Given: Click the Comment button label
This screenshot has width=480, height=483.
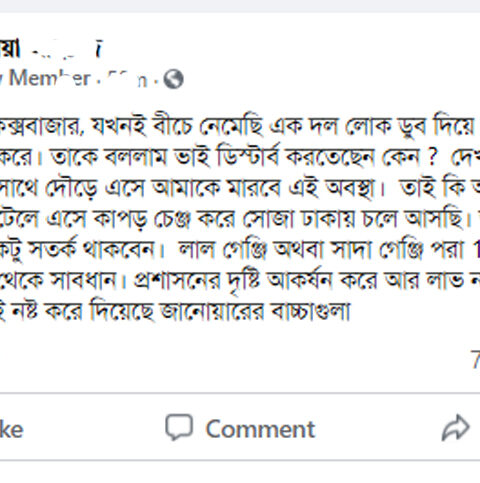Looking at the screenshot, I should click(x=260, y=429).
